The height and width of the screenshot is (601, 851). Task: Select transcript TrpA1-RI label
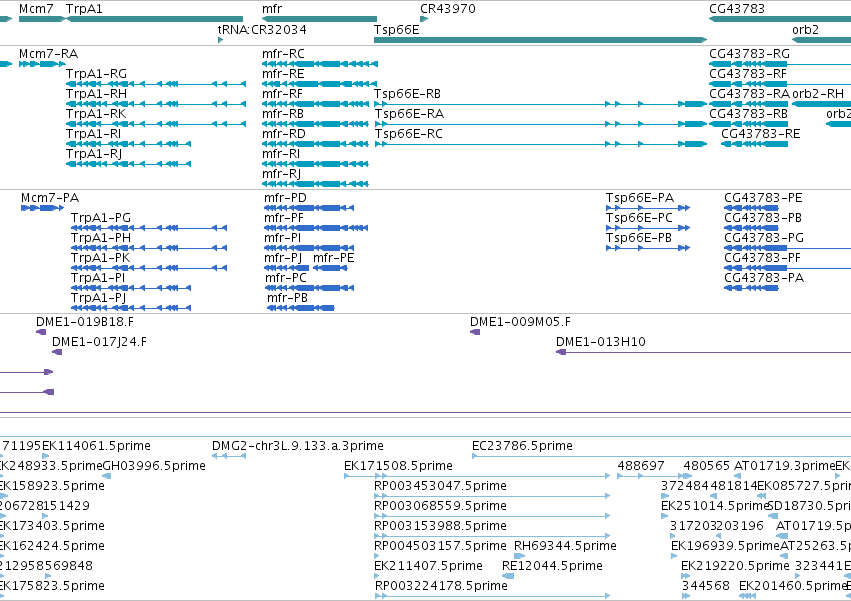[x=93, y=134]
